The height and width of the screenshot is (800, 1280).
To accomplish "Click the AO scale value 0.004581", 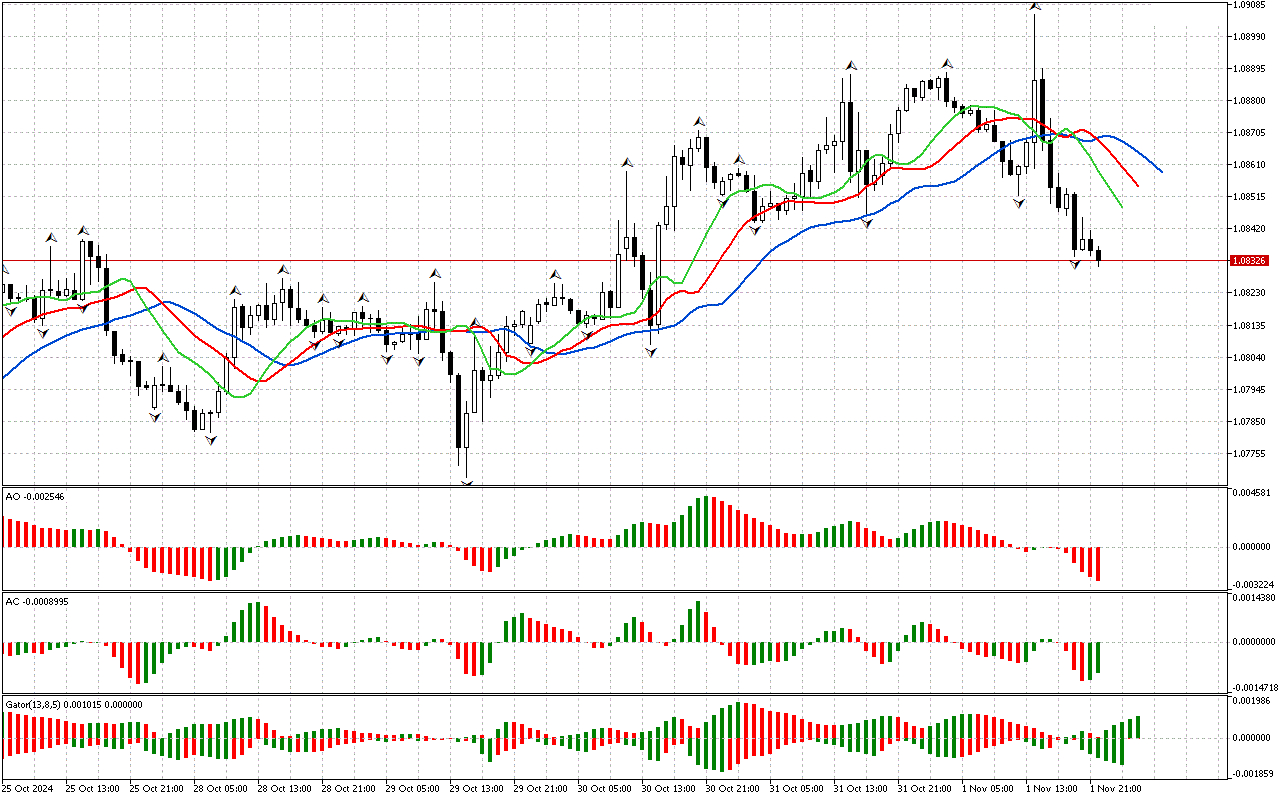I will pos(1252,494).
